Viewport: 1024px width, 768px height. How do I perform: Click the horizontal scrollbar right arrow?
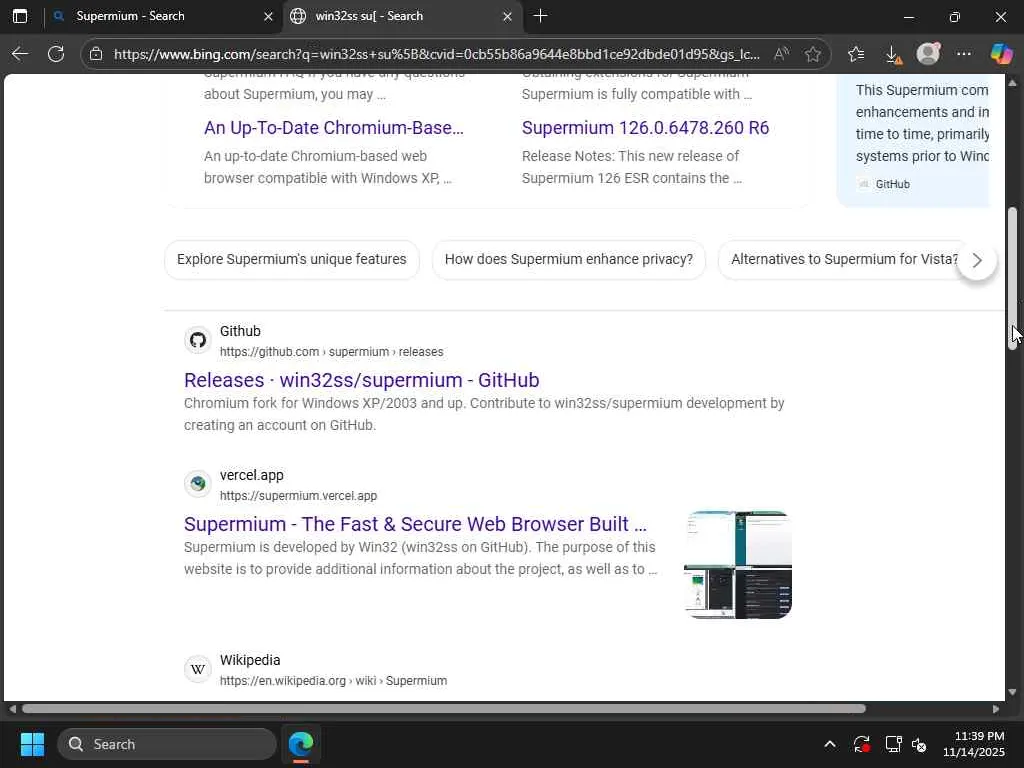pyautogui.click(x=996, y=709)
